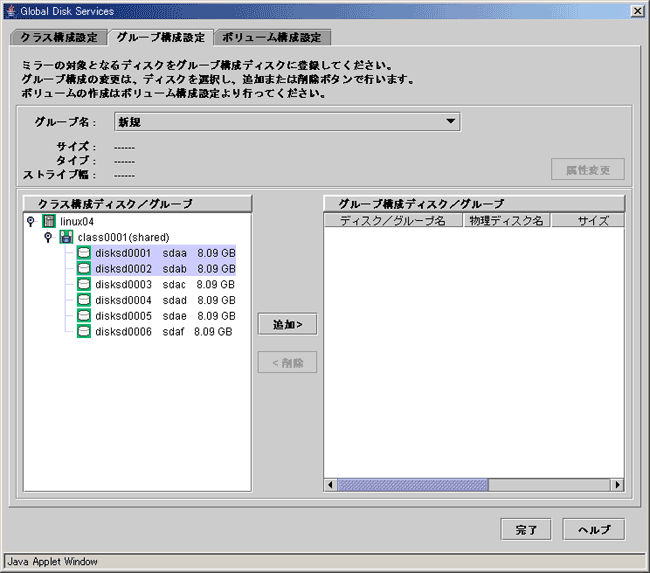Viewport: 650px width, 573px height.
Task: Click the horizontal scrollbar left arrow
Action: (330, 485)
